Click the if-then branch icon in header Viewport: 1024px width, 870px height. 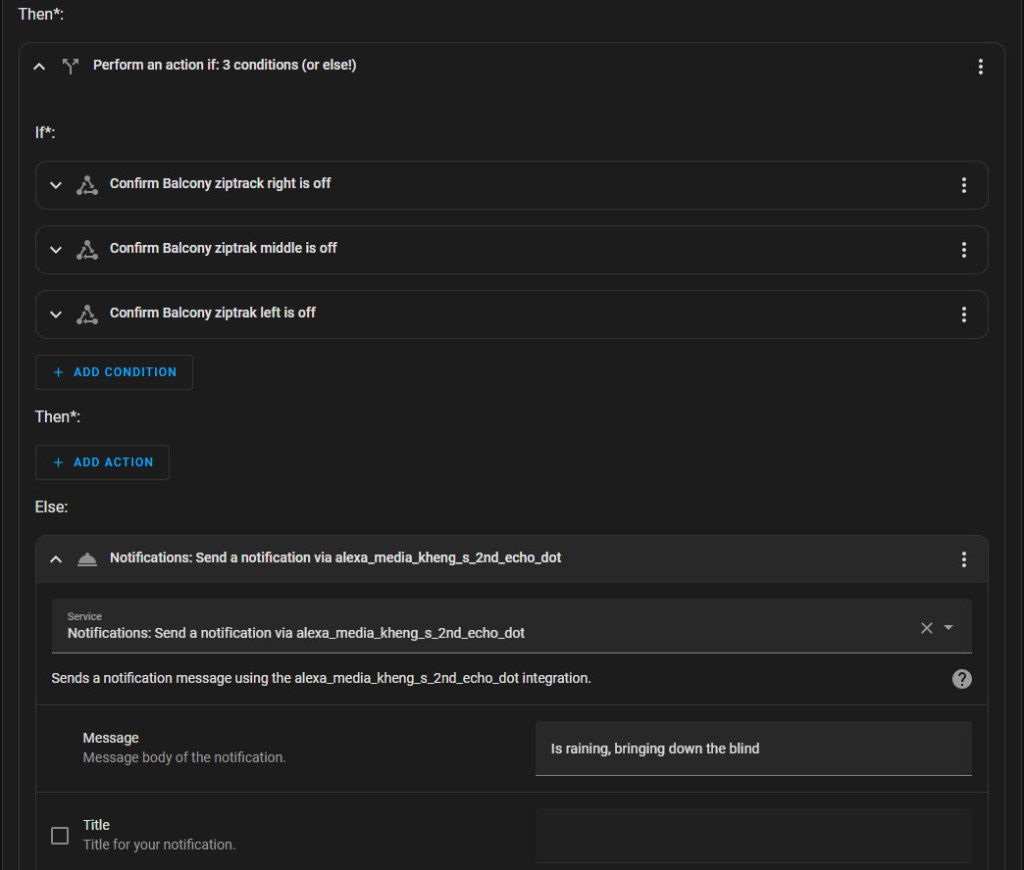(x=70, y=66)
